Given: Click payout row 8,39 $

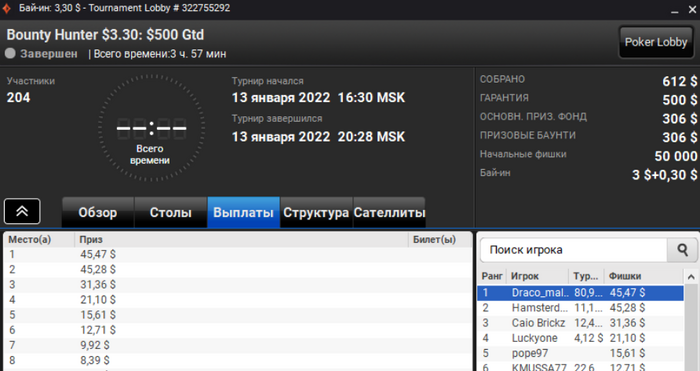Looking at the screenshot, I should point(238,361).
